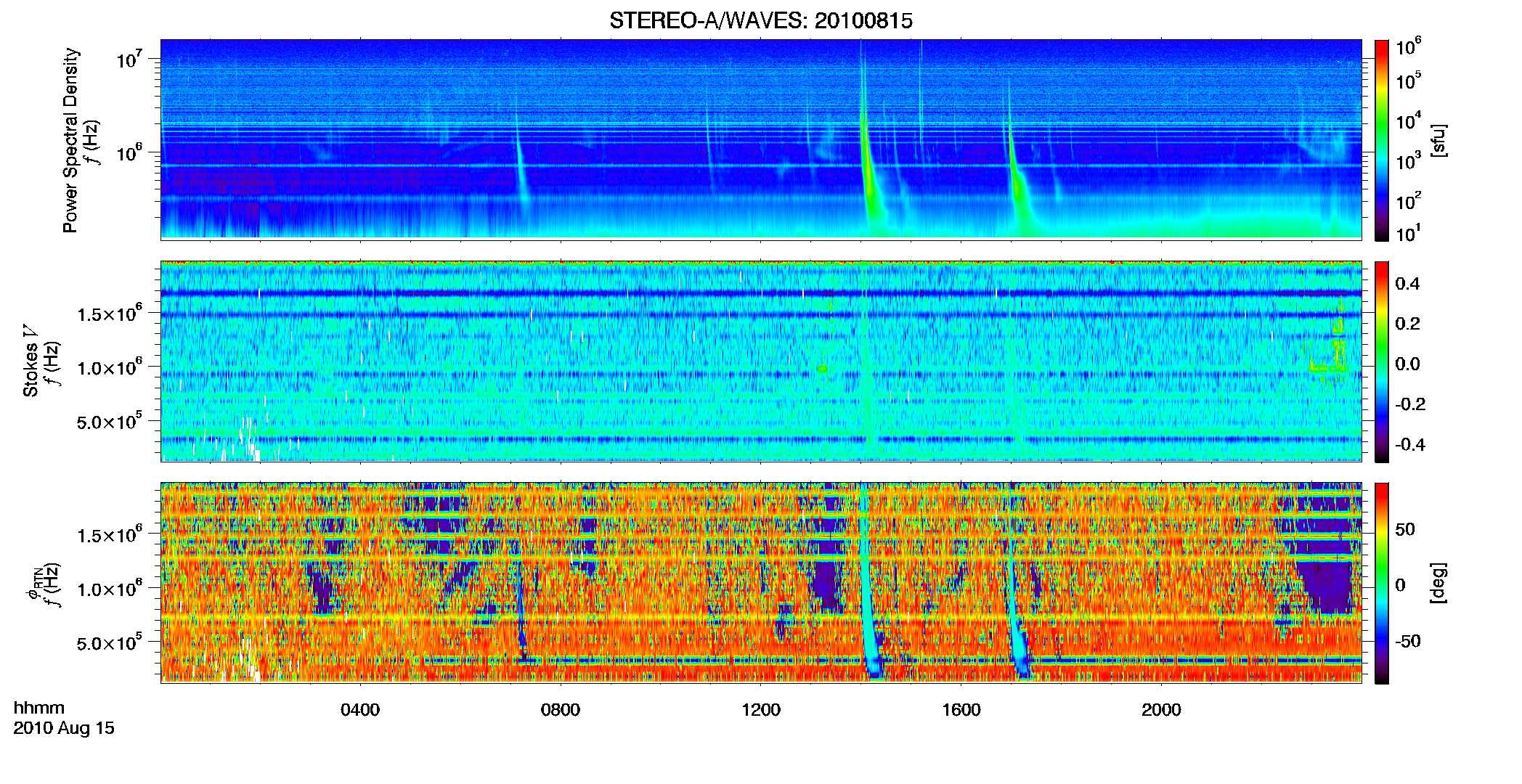Click the 0400 time axis label
This screenshot has height=784, width=1522.
pyautogui.click(x=360, y=709)
